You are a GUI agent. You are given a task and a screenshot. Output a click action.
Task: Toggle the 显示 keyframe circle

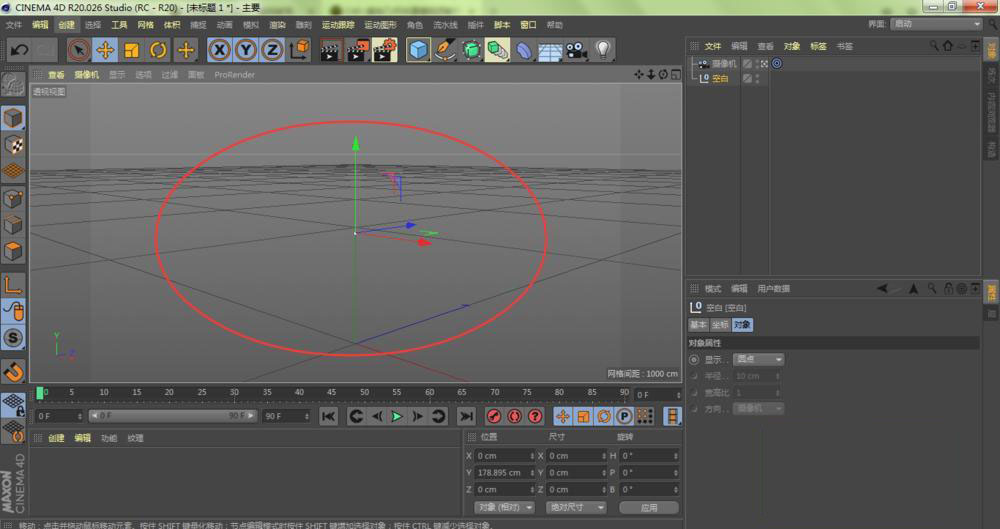click(694, 360)
